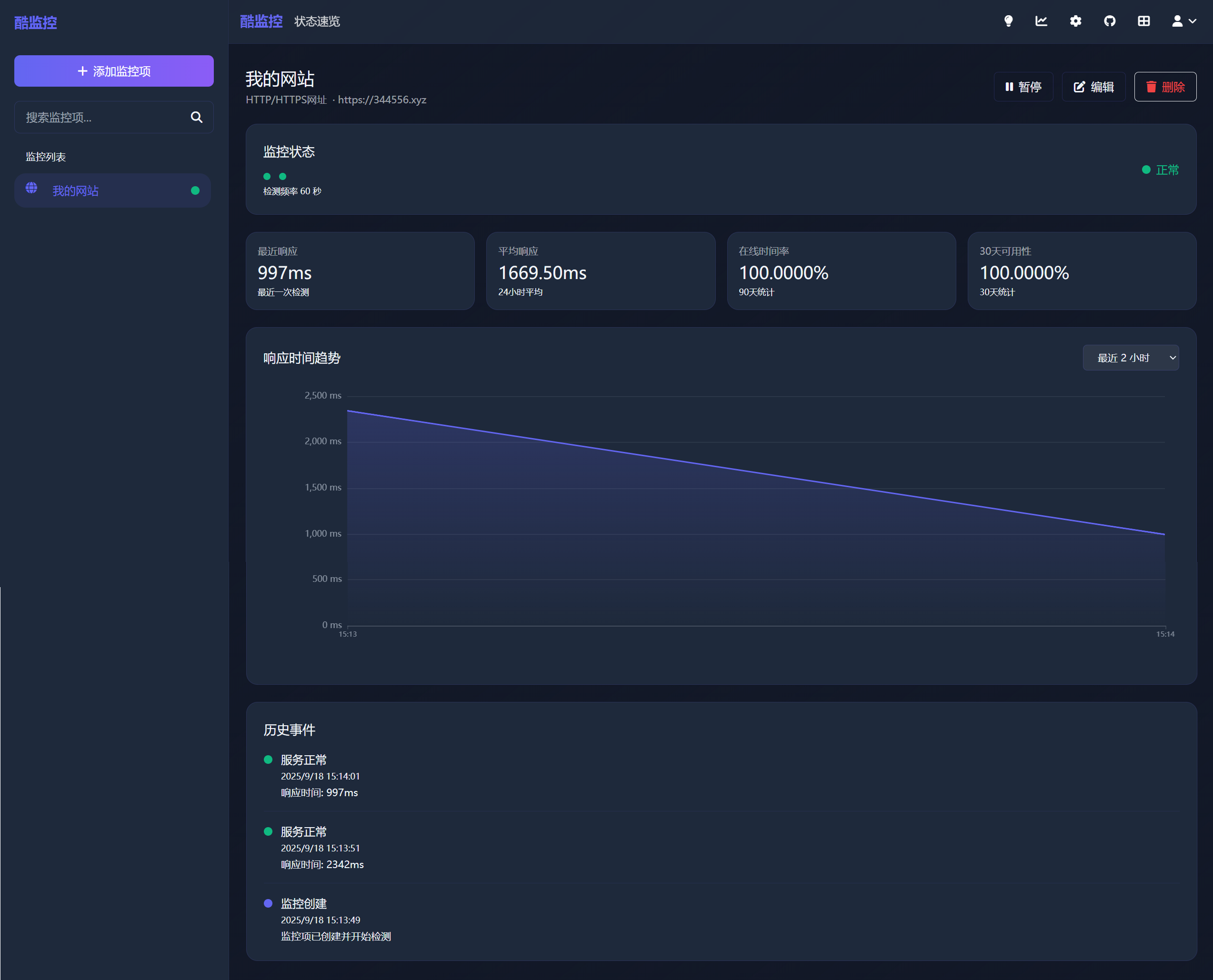
Task: Click the lightbulb theme icon
Action: coord(1008,21)
